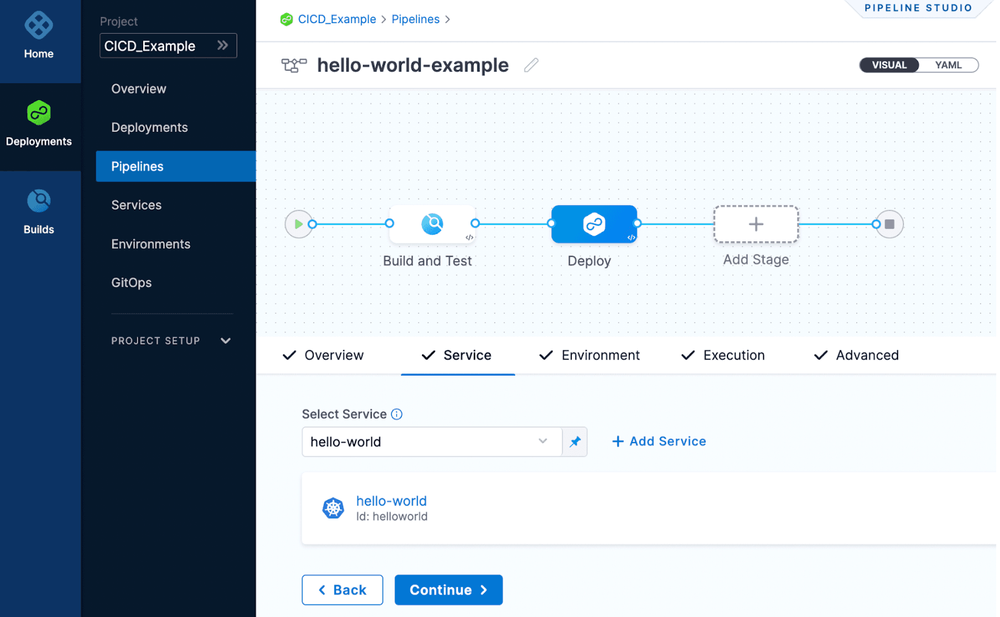Collapse the Project Setup section
This screenshot has width=1000, height=617.
point(226,341)
